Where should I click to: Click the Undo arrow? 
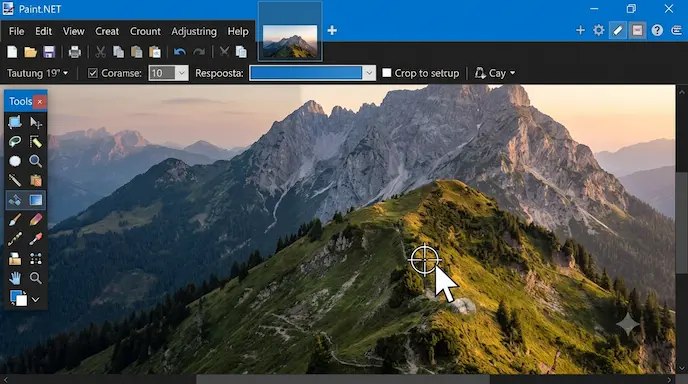[x=179, y=52]
